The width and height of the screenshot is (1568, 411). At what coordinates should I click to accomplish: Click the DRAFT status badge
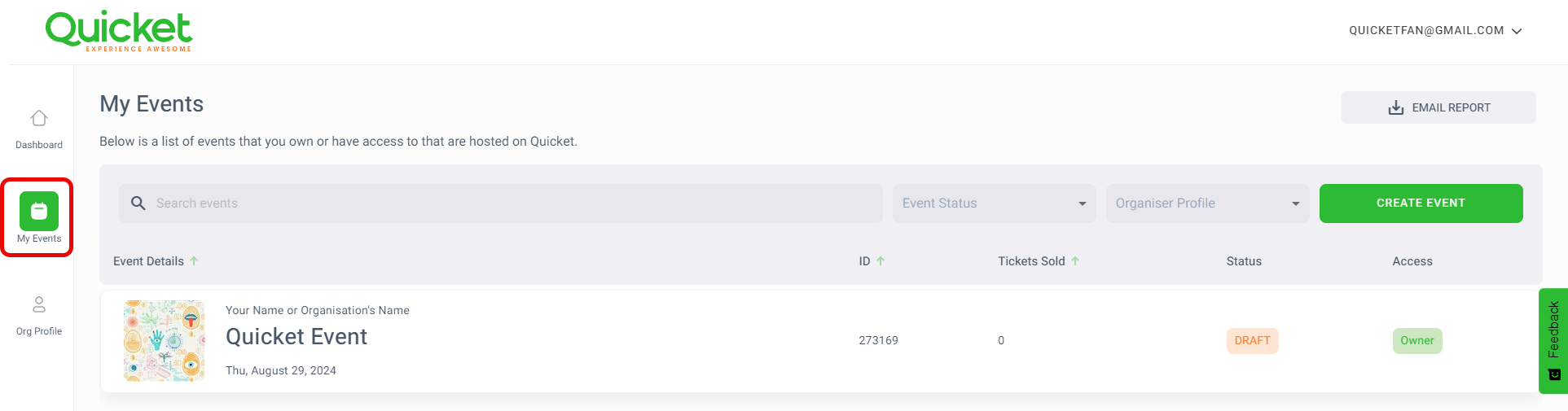(1252, 341)
